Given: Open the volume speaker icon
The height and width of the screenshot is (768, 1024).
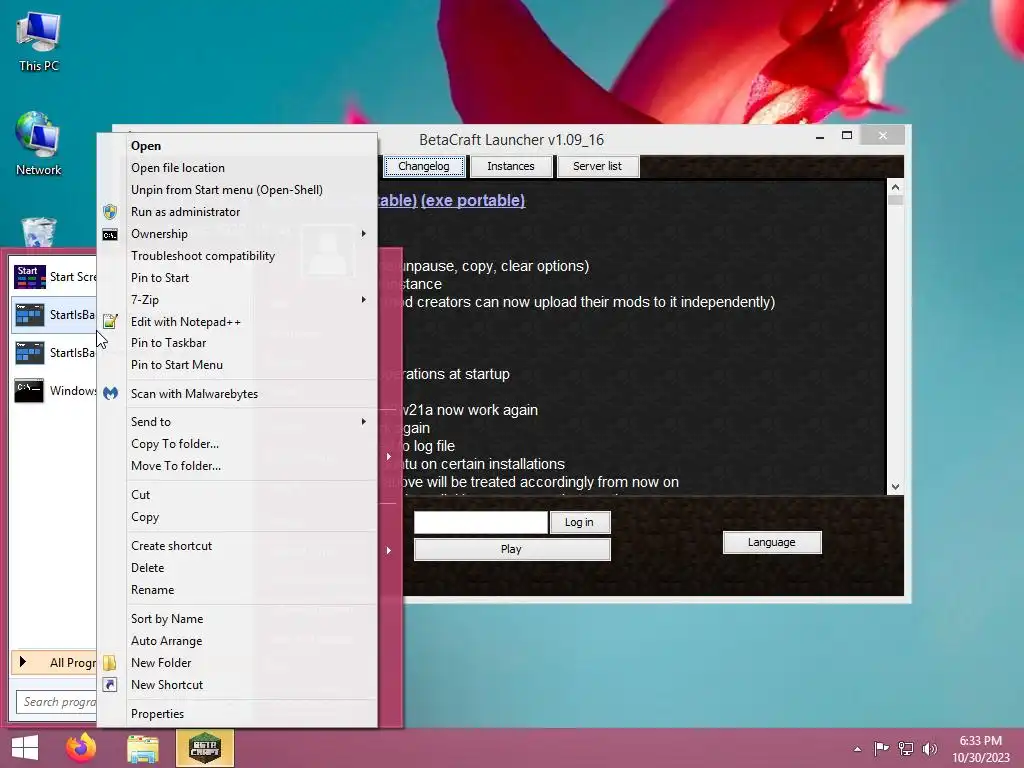Looking at the screenshot, I should pyautogui.click(x=930, y=748).
